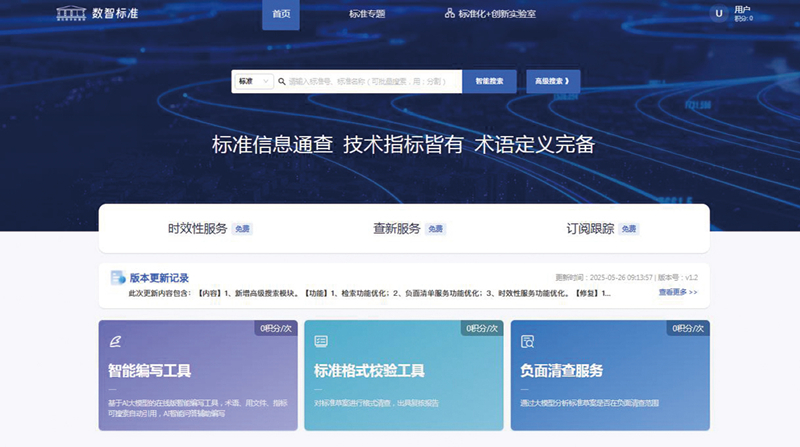Click the 用户 account name label

(x=742, y=9)
